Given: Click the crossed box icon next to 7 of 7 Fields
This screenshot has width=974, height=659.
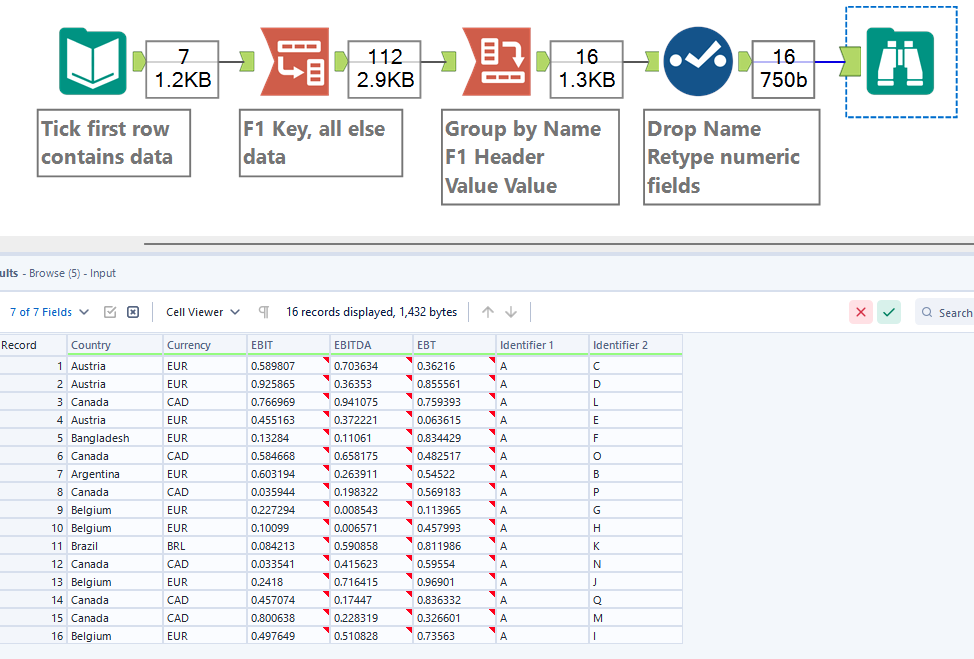Looking at the screenshot, I should click(x=132, y=311).
